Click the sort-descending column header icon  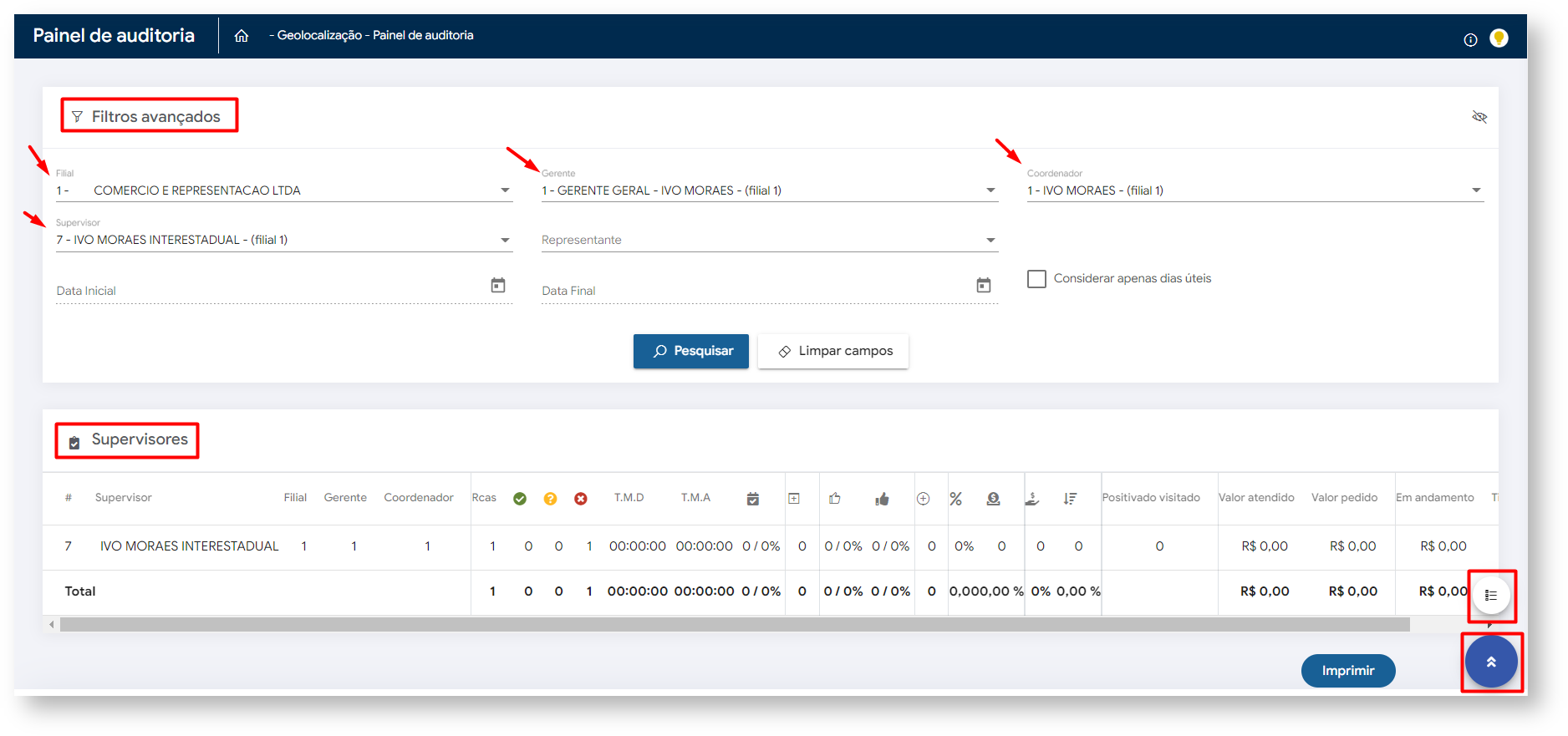pos(1070,499)
